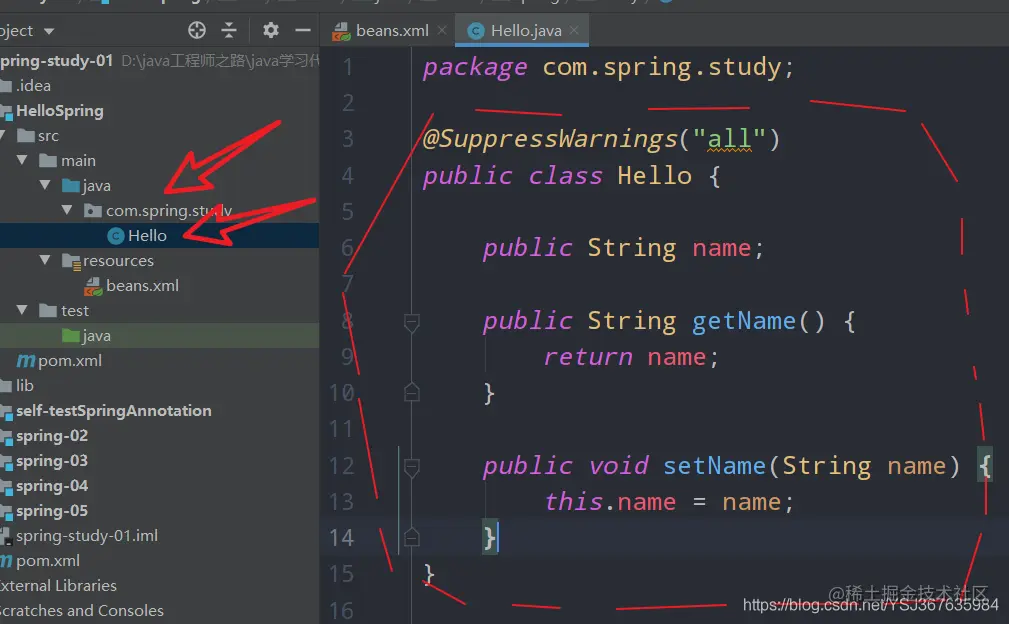
Task: Click the 'return name;' statement
Action: (631, 357)
